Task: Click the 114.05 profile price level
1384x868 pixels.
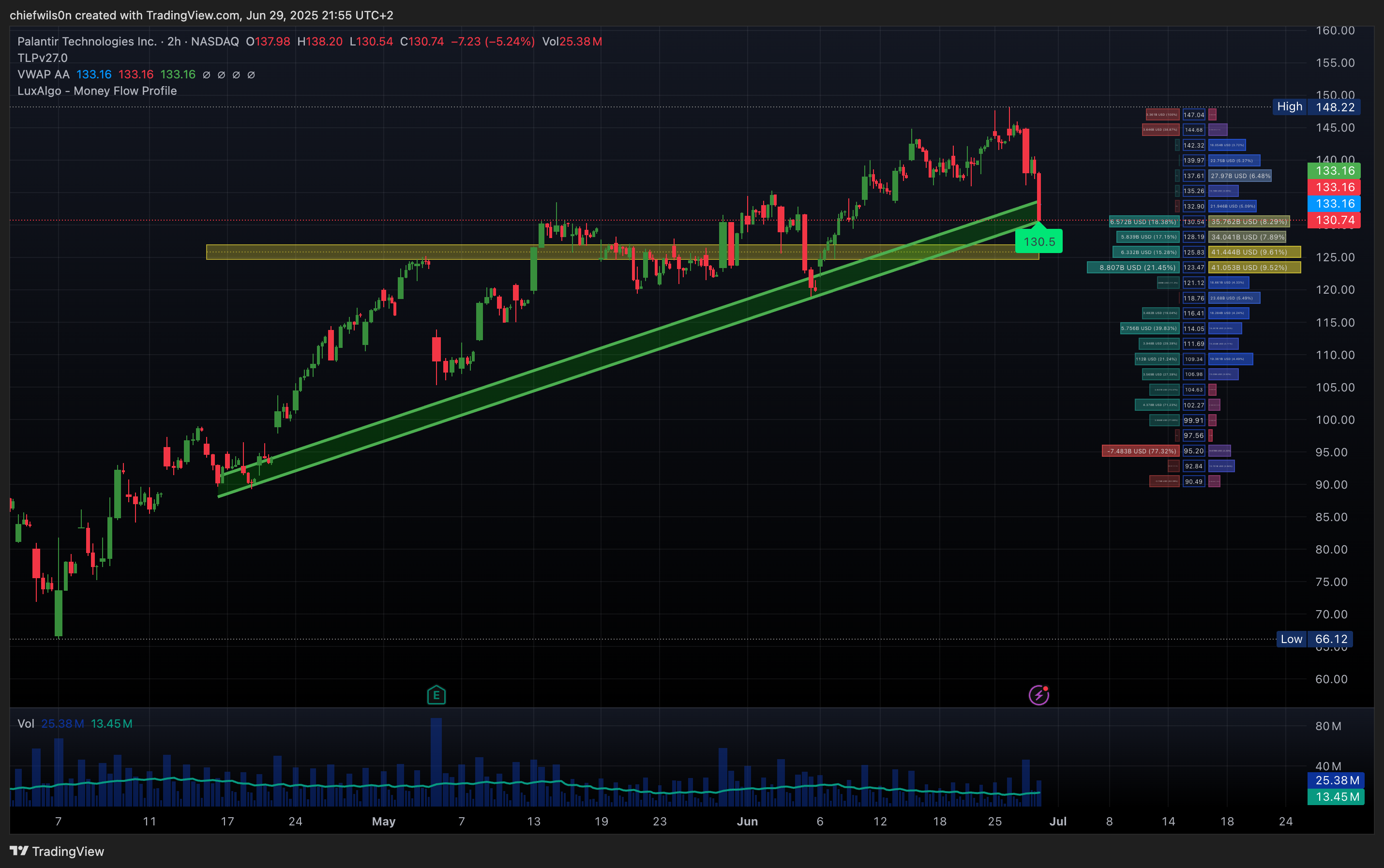Action: [1194, 329]
